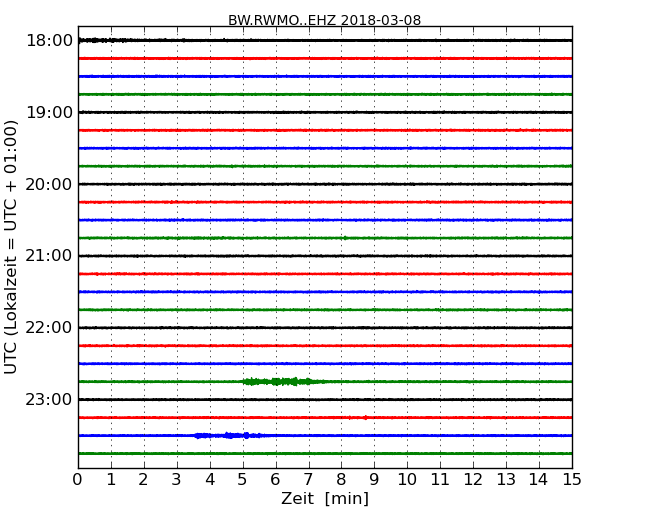Click the plot title BW.RWMO..EHZ 2018-03-08

[x=324, y=20]
